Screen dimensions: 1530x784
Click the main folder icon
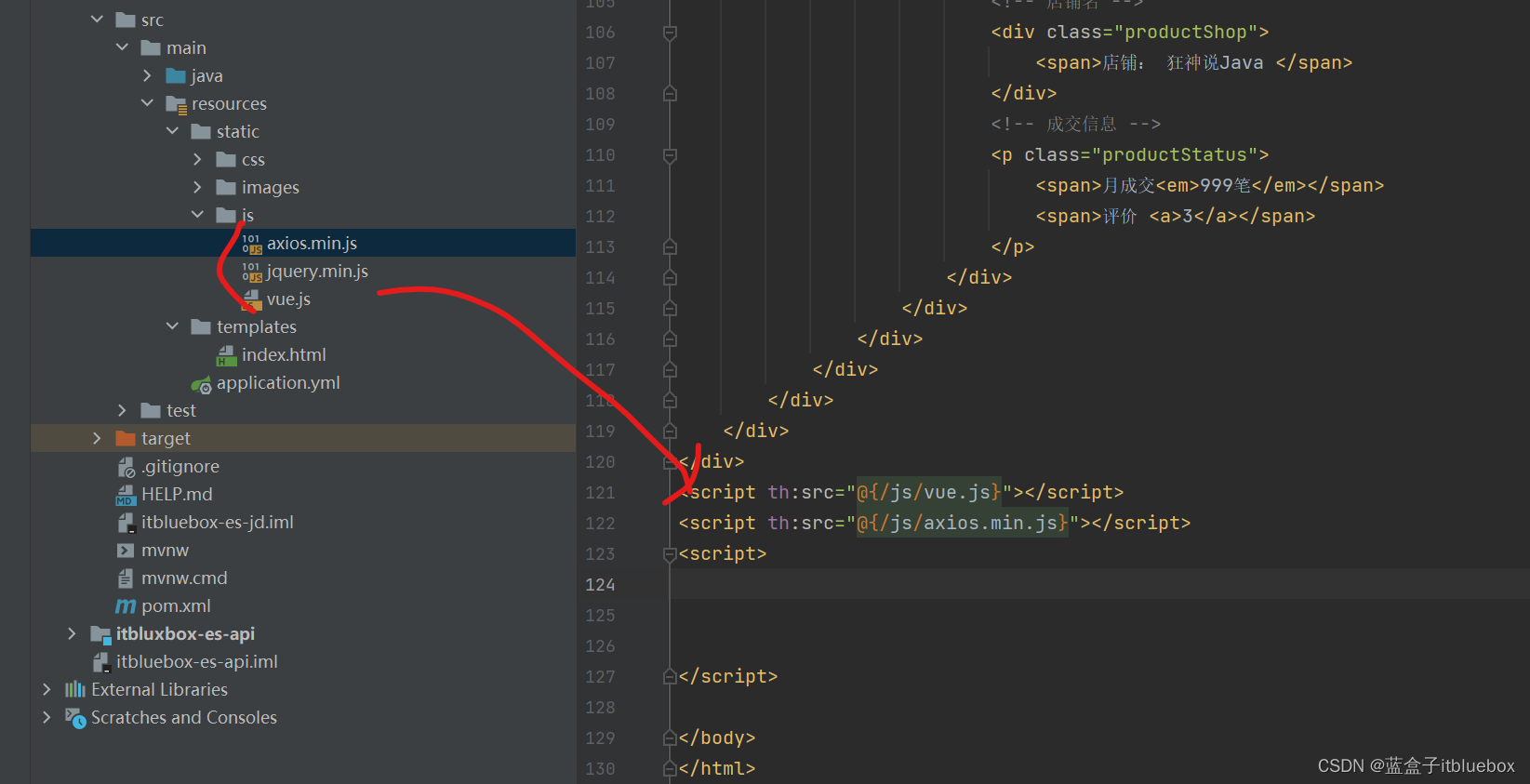click(151, 47)
